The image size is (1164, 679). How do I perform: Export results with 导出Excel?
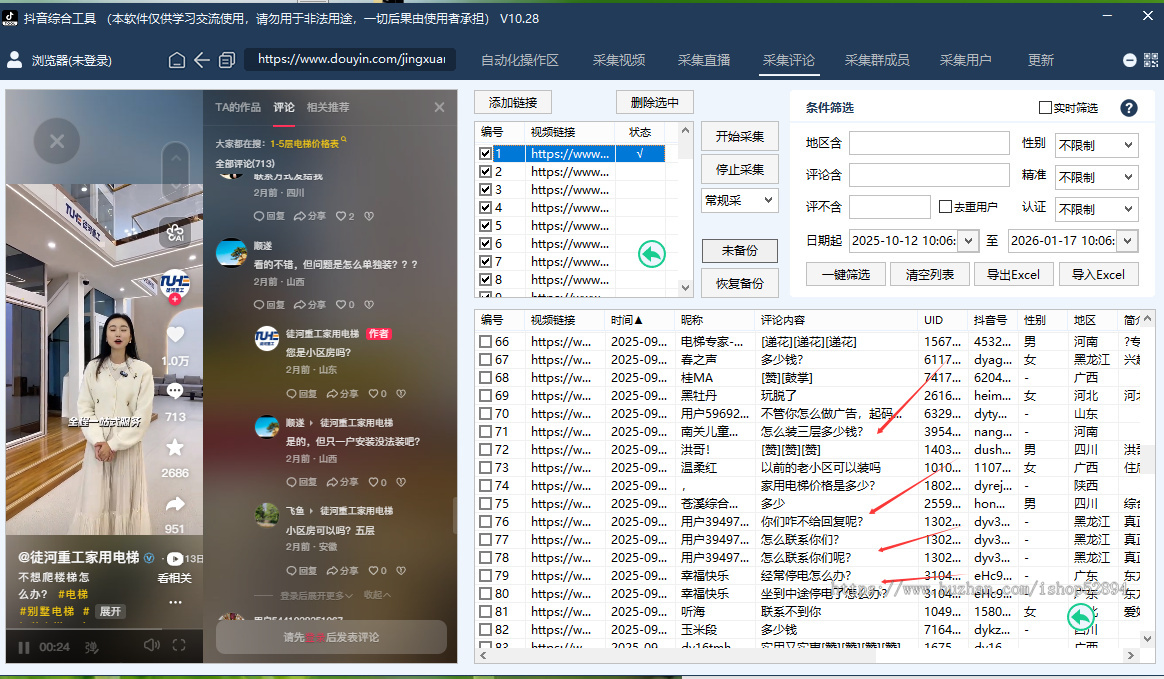pos(1013,275)
